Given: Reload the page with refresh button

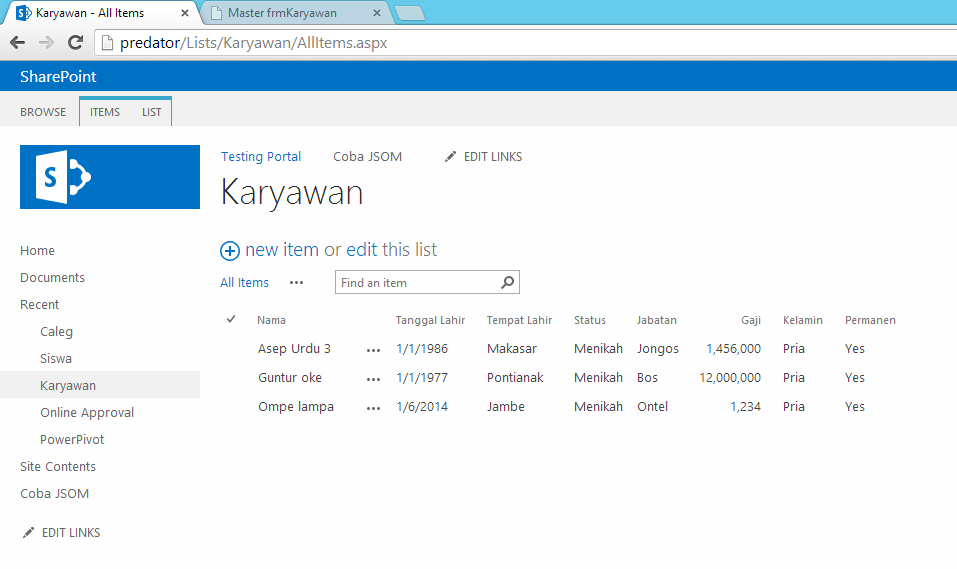Looking at the screenshot, I should (75, 43).
